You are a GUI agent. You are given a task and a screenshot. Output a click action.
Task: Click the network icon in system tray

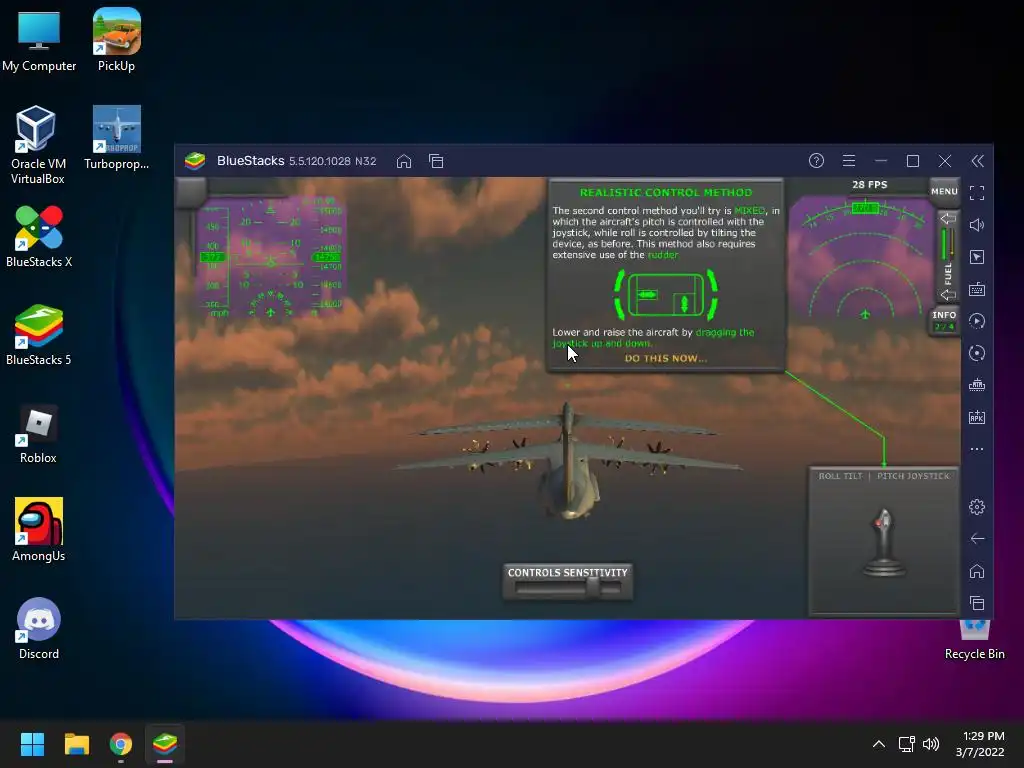906,744
